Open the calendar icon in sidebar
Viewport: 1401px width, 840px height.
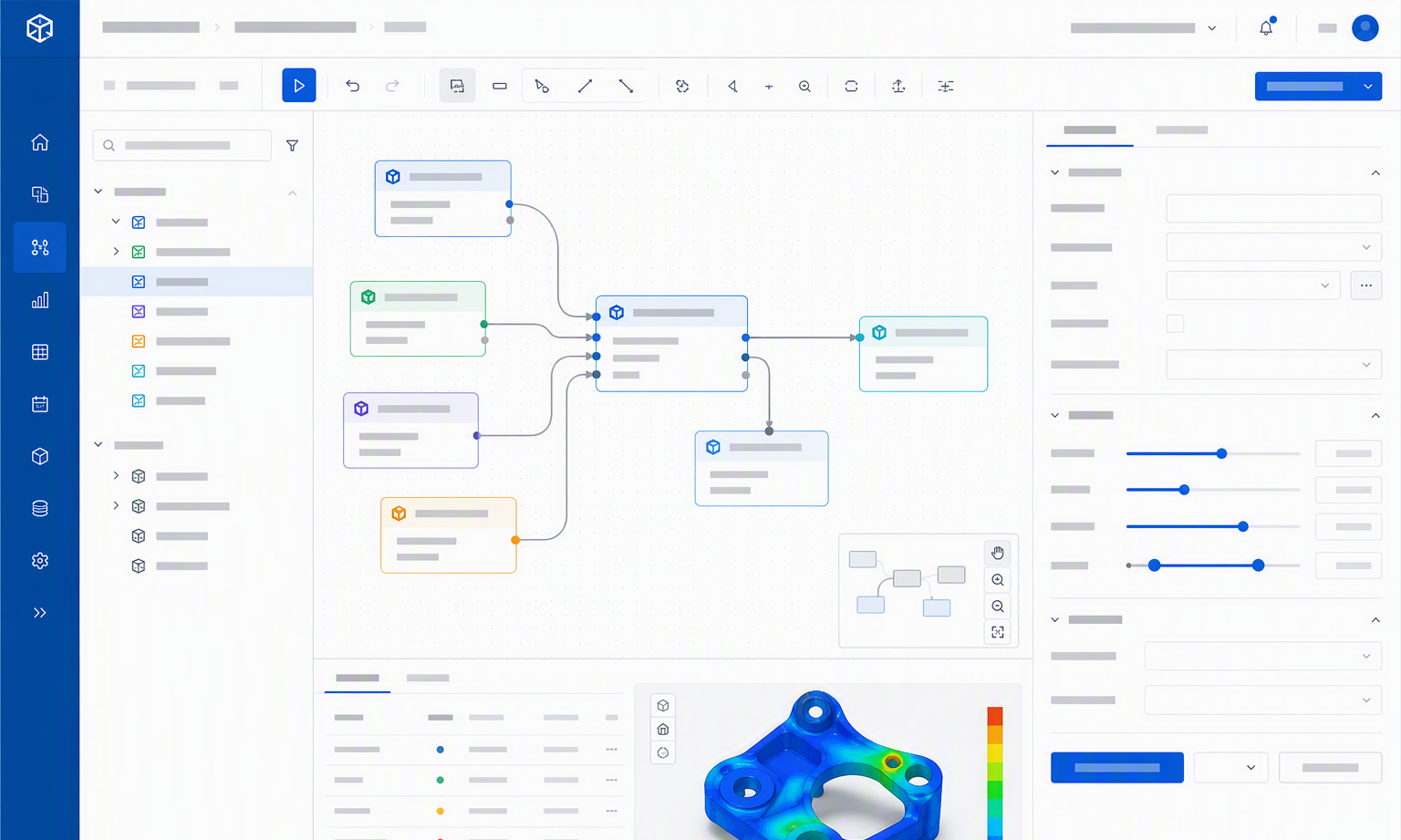[40, 404]
